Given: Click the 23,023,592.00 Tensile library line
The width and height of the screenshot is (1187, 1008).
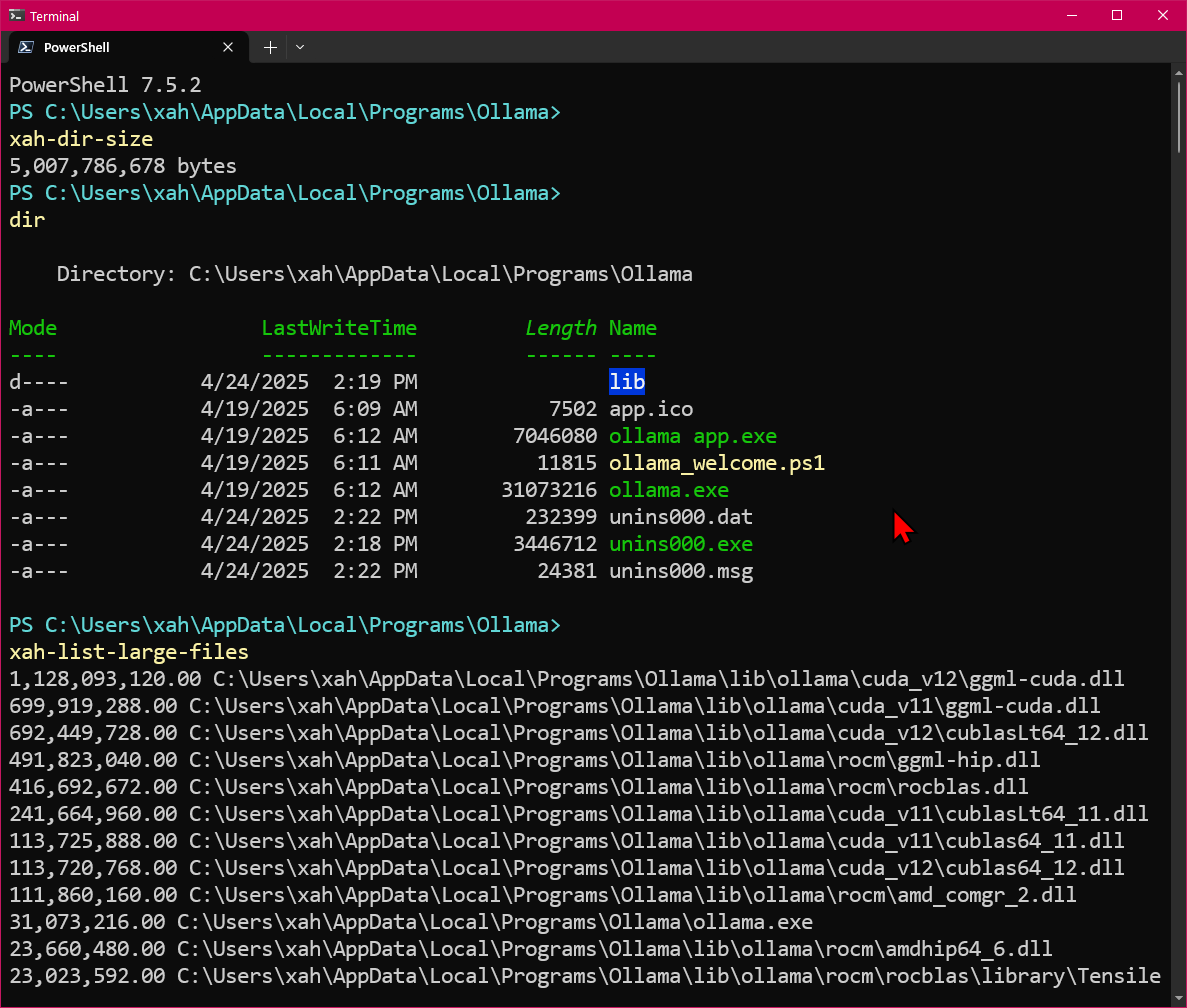Looking at the screenshot, I should click(x=584, y=976).
